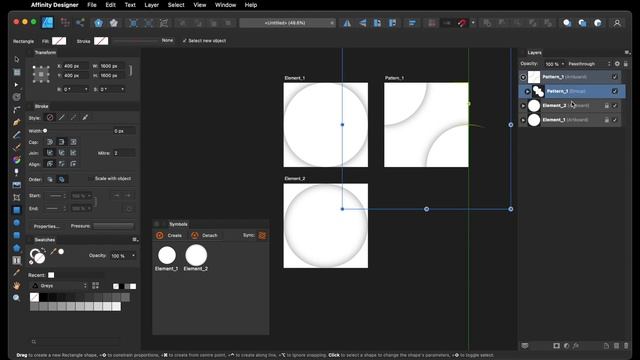Open the Window menu
The width and height of the screenshot is (640, 360).
click(x=225, y=5)
